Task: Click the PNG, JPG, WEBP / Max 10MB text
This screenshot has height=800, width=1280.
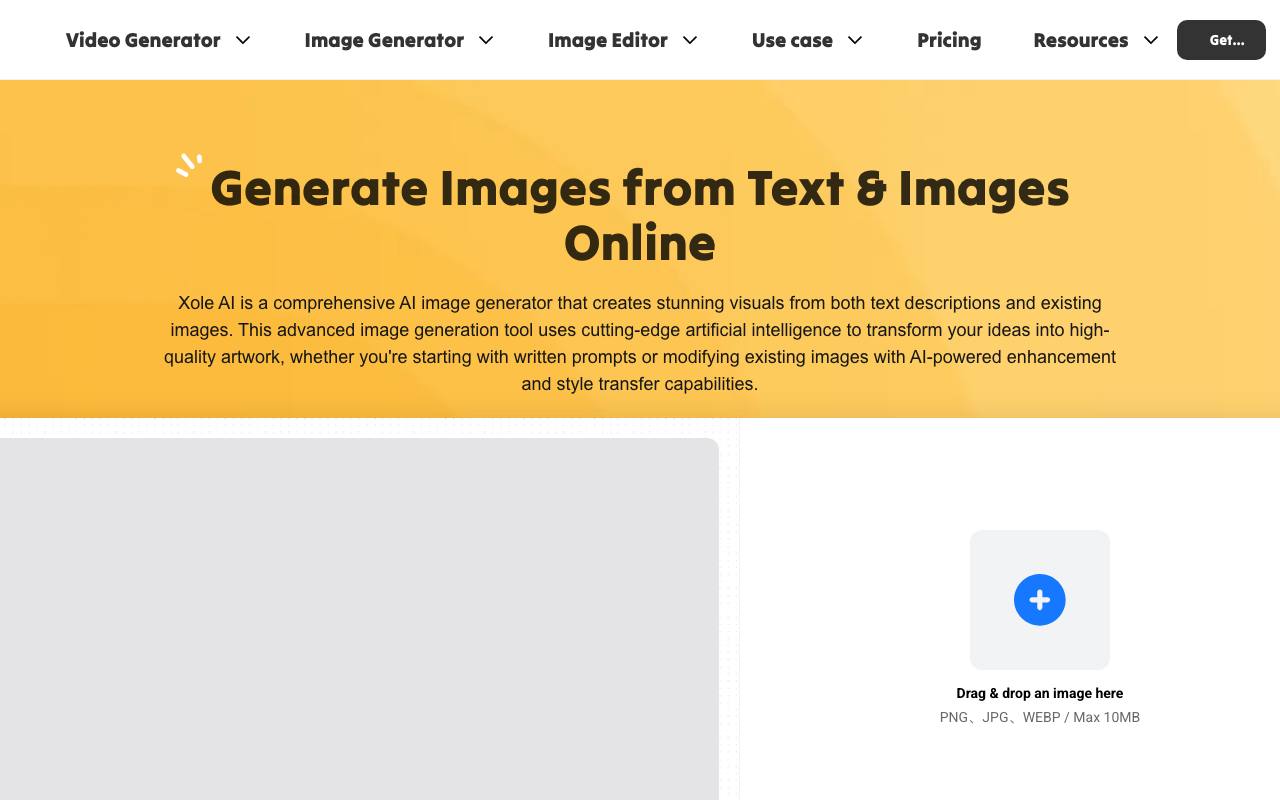Action: (x=1040, y=717)
